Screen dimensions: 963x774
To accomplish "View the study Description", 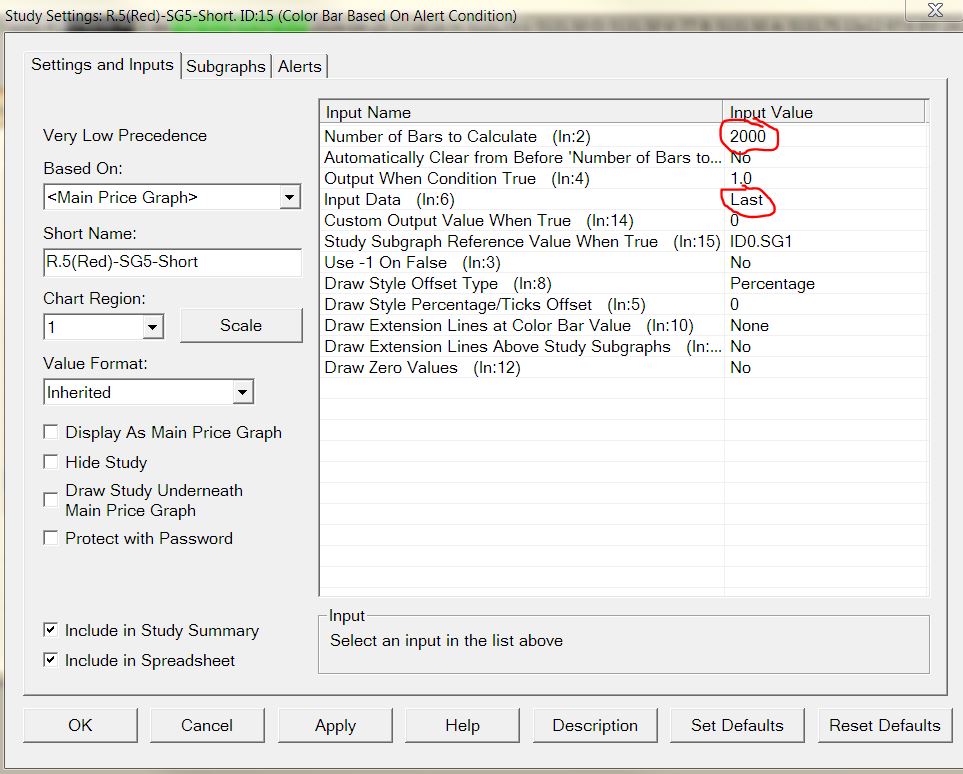I will coord(595,725).
